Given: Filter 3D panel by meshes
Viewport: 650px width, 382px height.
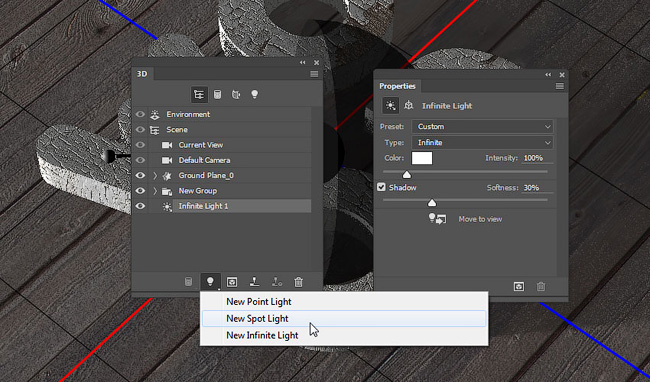Looking at the screenshot, I should [217, 94].
